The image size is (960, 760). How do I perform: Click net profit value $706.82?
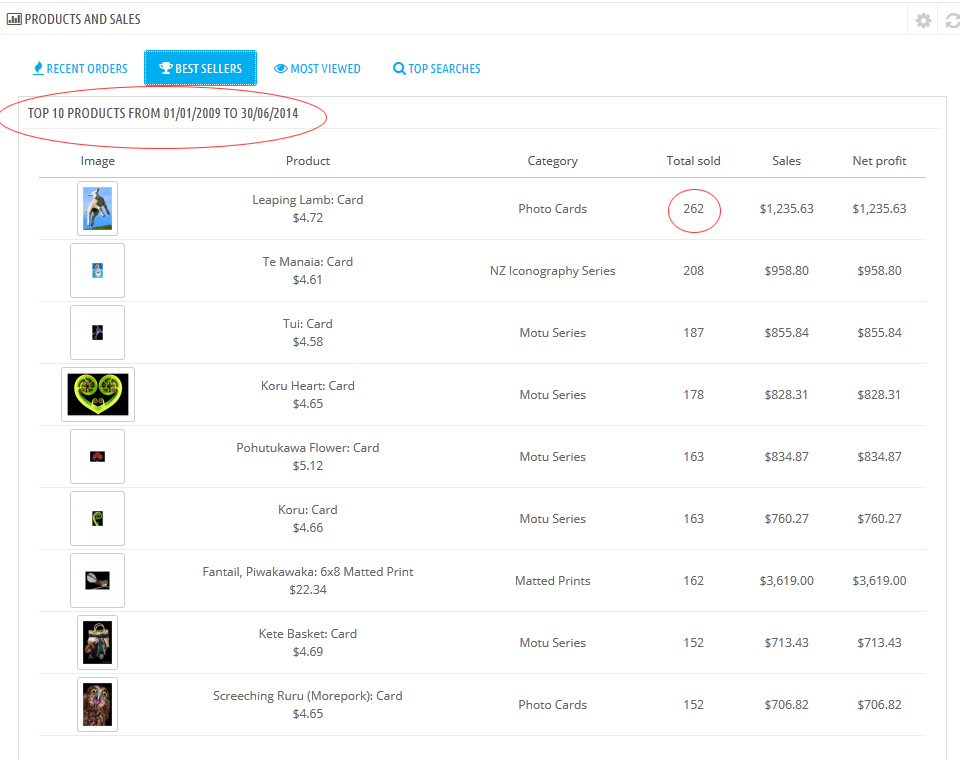[x=880, y=704]
